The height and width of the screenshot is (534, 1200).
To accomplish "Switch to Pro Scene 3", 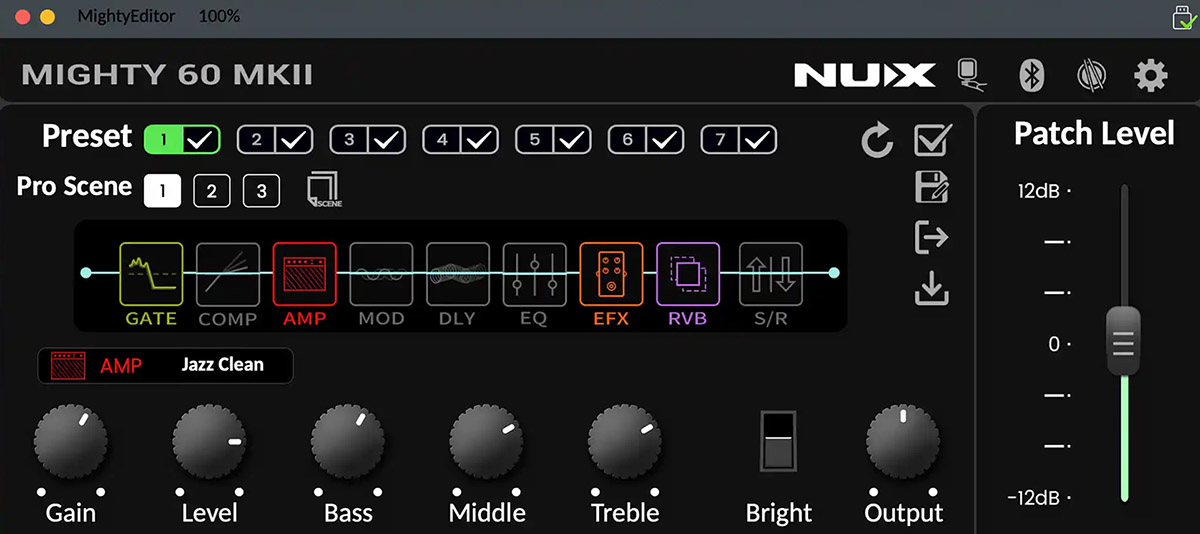I will (261, 190).
